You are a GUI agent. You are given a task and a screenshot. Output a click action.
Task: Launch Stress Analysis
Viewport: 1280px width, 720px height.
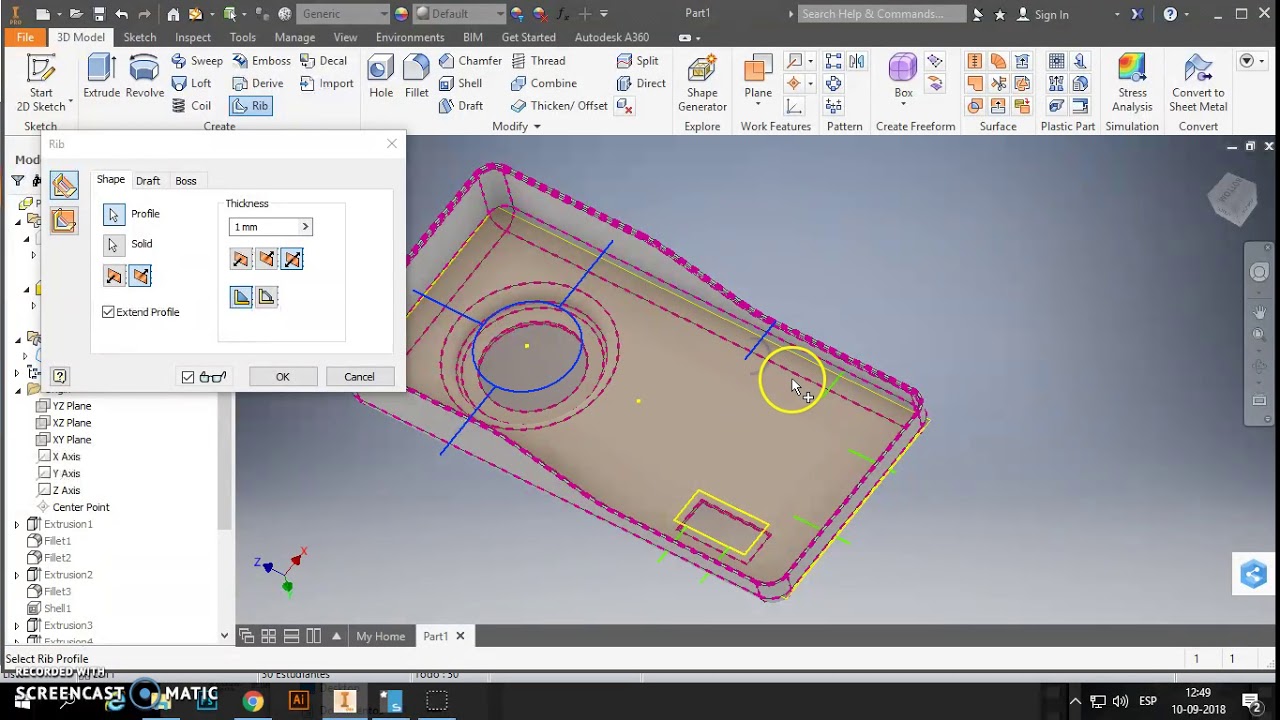[x=1132, y=83]
